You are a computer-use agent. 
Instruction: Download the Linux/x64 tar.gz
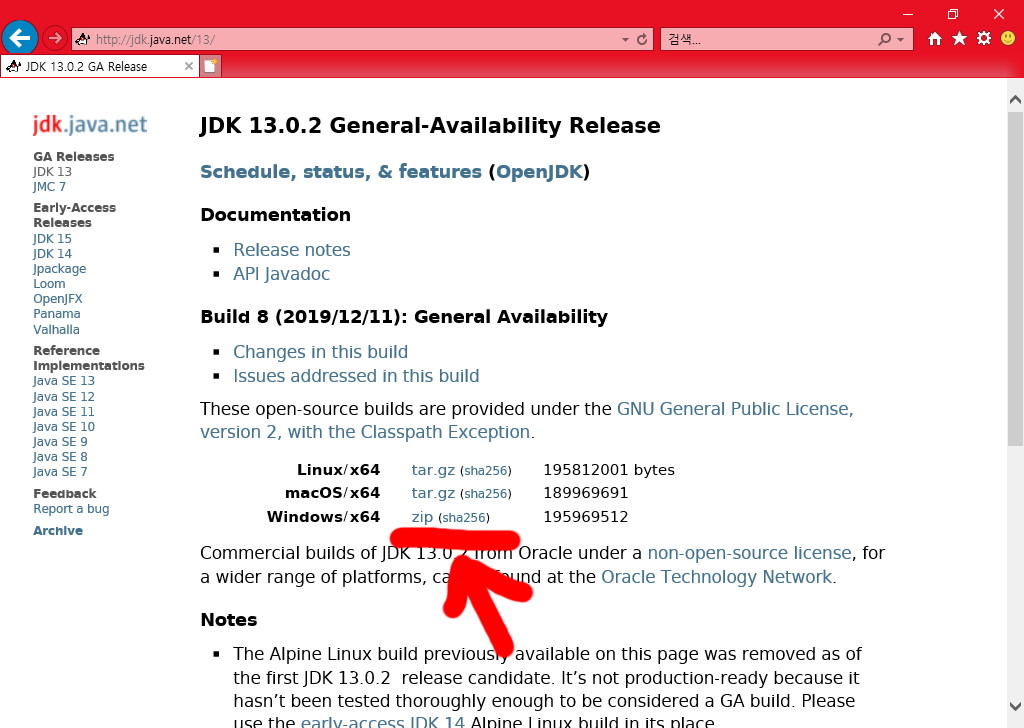click(433, 470)
